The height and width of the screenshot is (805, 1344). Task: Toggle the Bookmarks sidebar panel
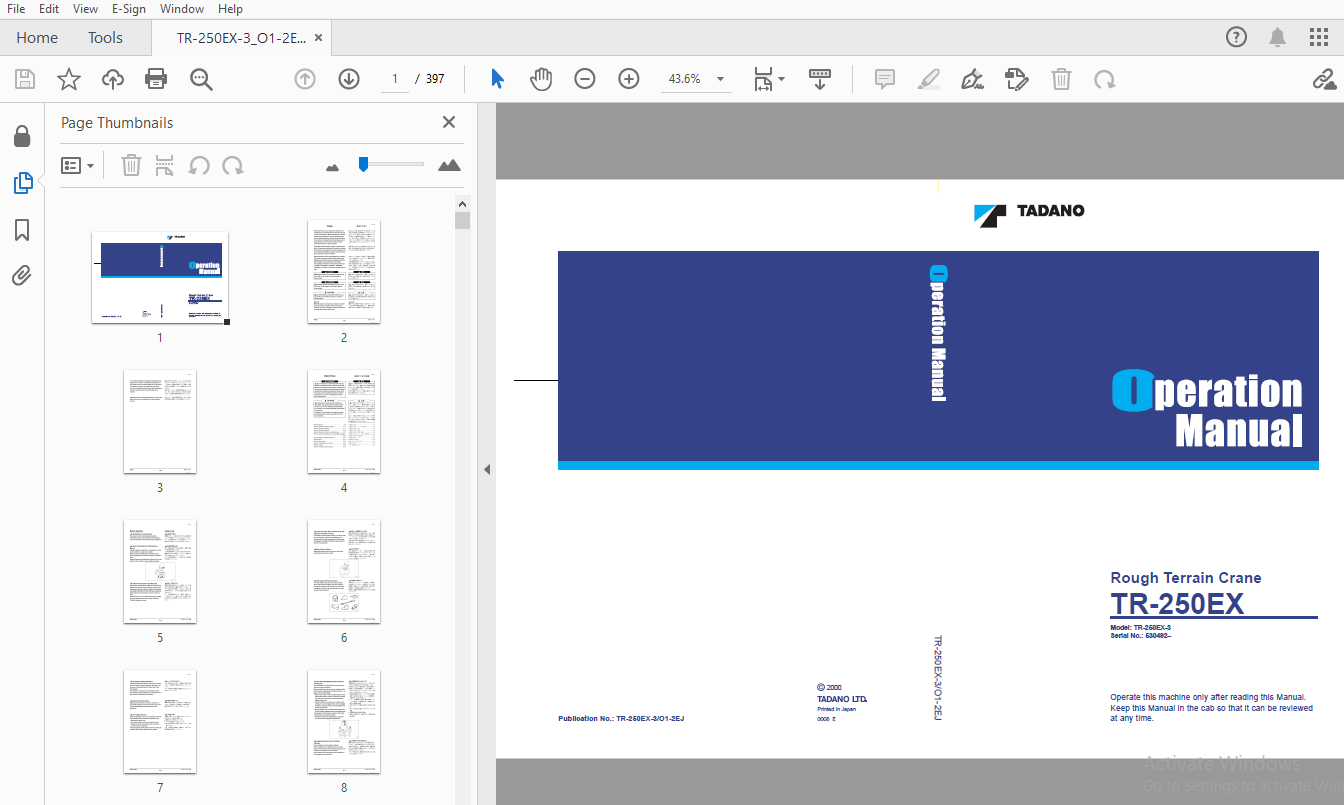click(x=22, y=230)
